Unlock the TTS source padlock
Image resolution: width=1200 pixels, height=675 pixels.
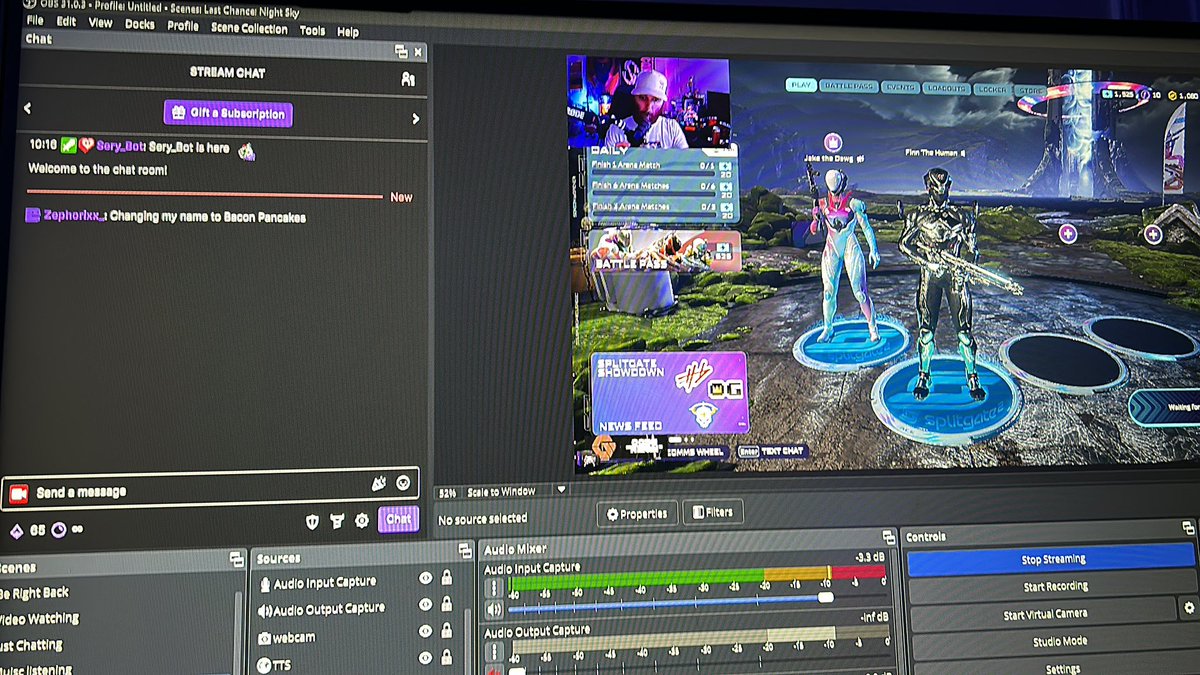447,657
